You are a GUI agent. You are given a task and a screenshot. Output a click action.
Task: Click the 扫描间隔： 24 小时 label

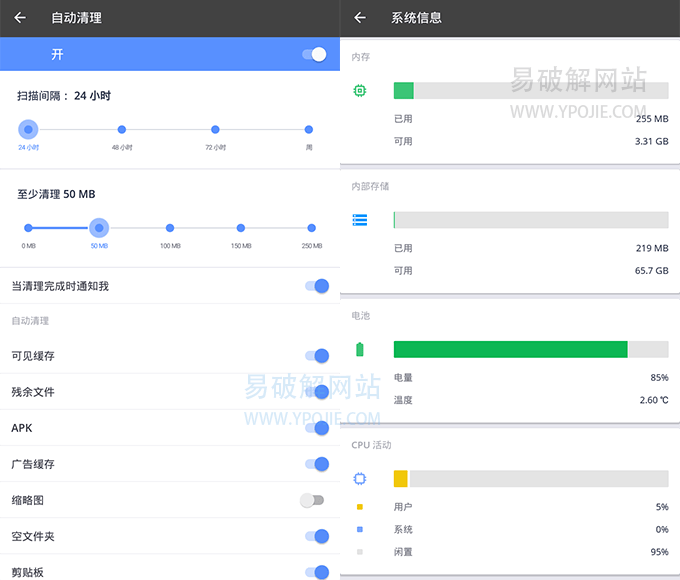point(64,95)
